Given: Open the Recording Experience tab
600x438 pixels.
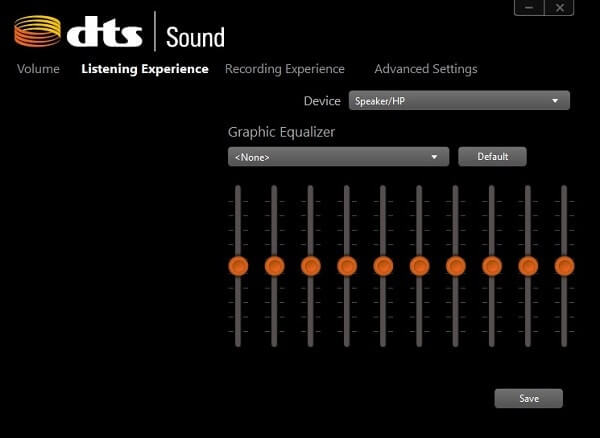Looking at the screenshot, I should coord(285,69).
